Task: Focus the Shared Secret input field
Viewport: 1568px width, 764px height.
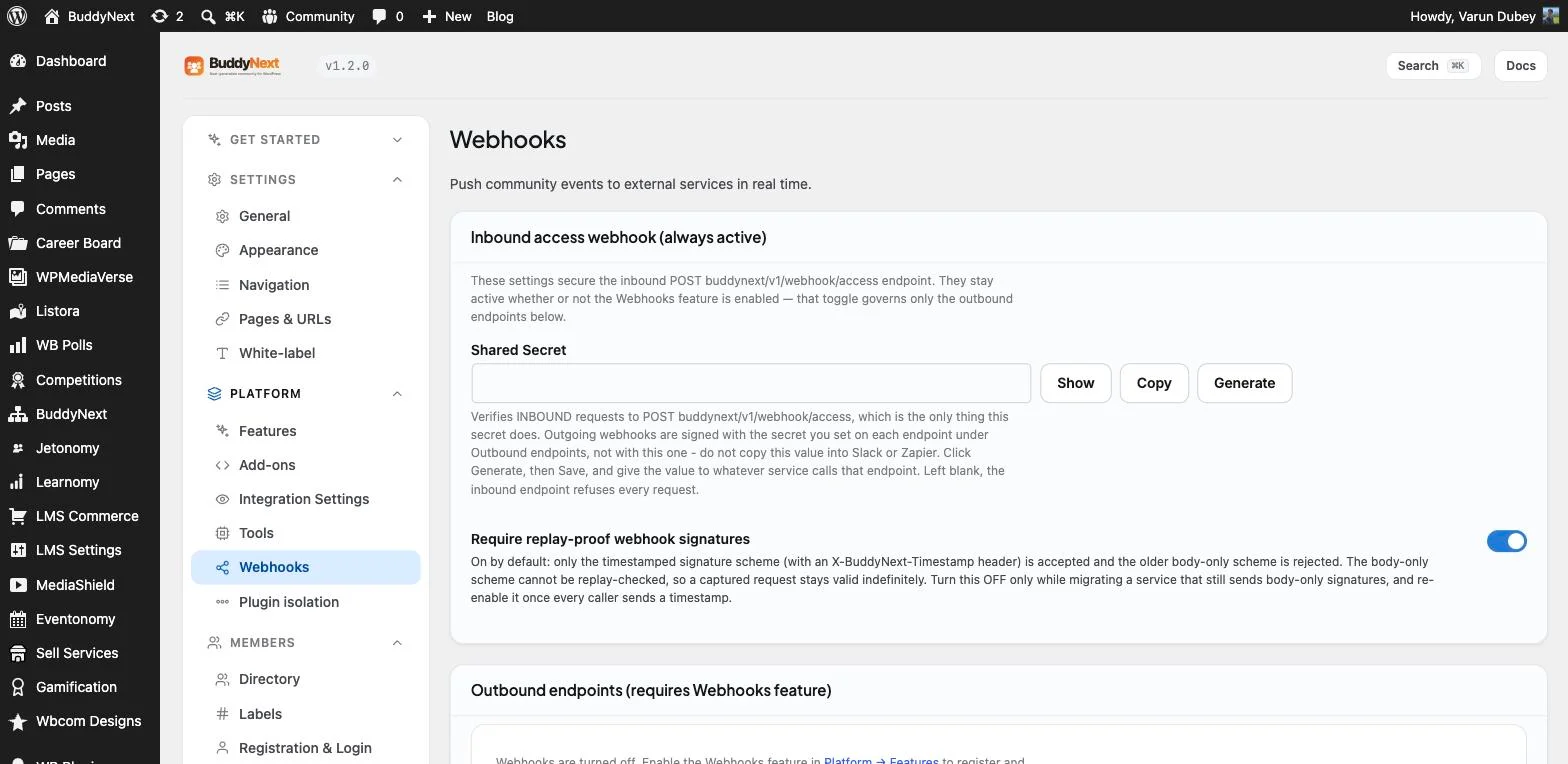Action: (751, 383)
